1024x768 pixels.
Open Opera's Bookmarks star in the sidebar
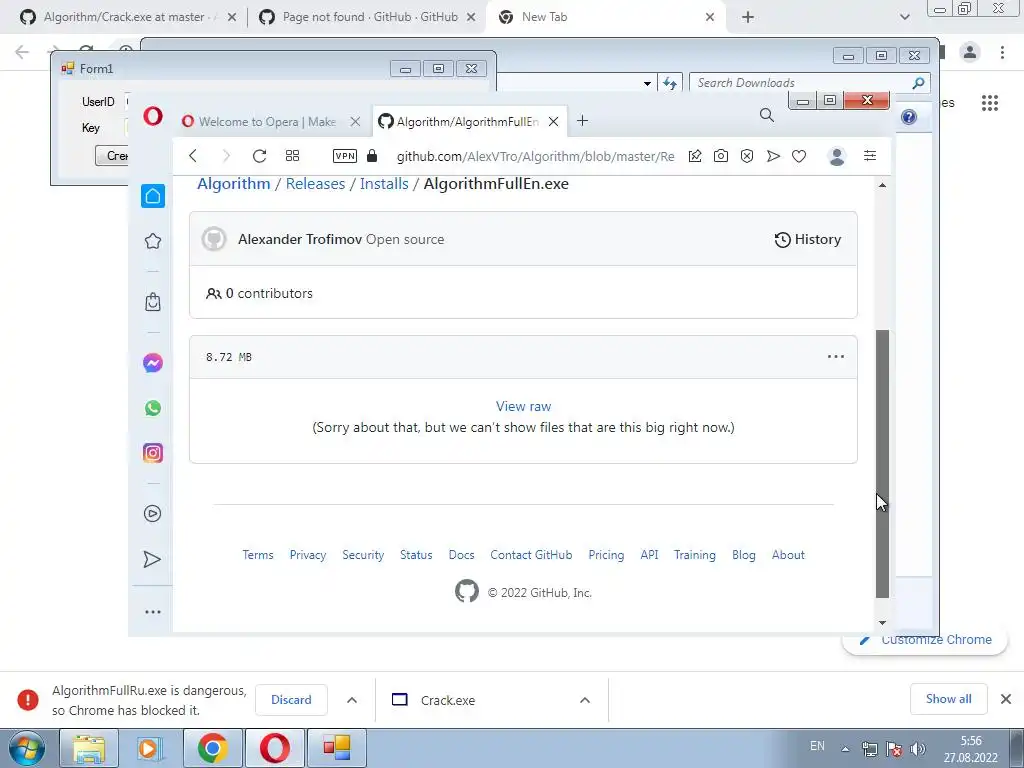[x=153, y=241]
